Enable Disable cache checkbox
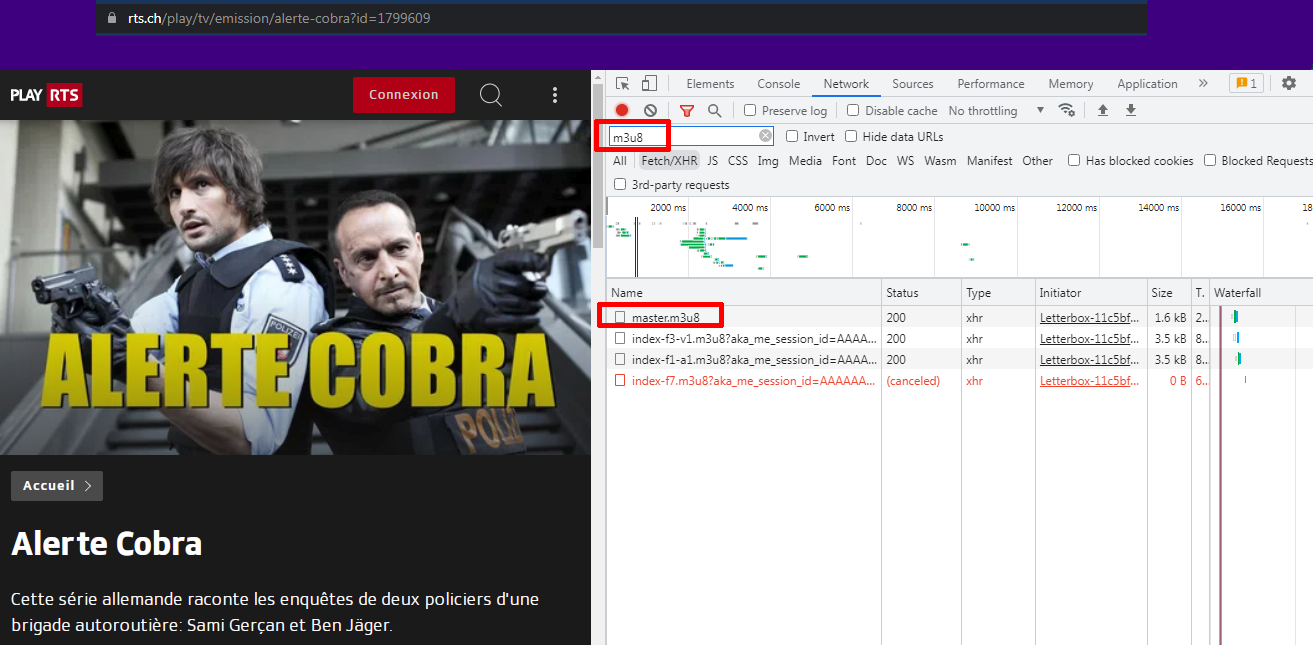The image size is (1313, 645). pyautogui.click(x=853, y=111)
